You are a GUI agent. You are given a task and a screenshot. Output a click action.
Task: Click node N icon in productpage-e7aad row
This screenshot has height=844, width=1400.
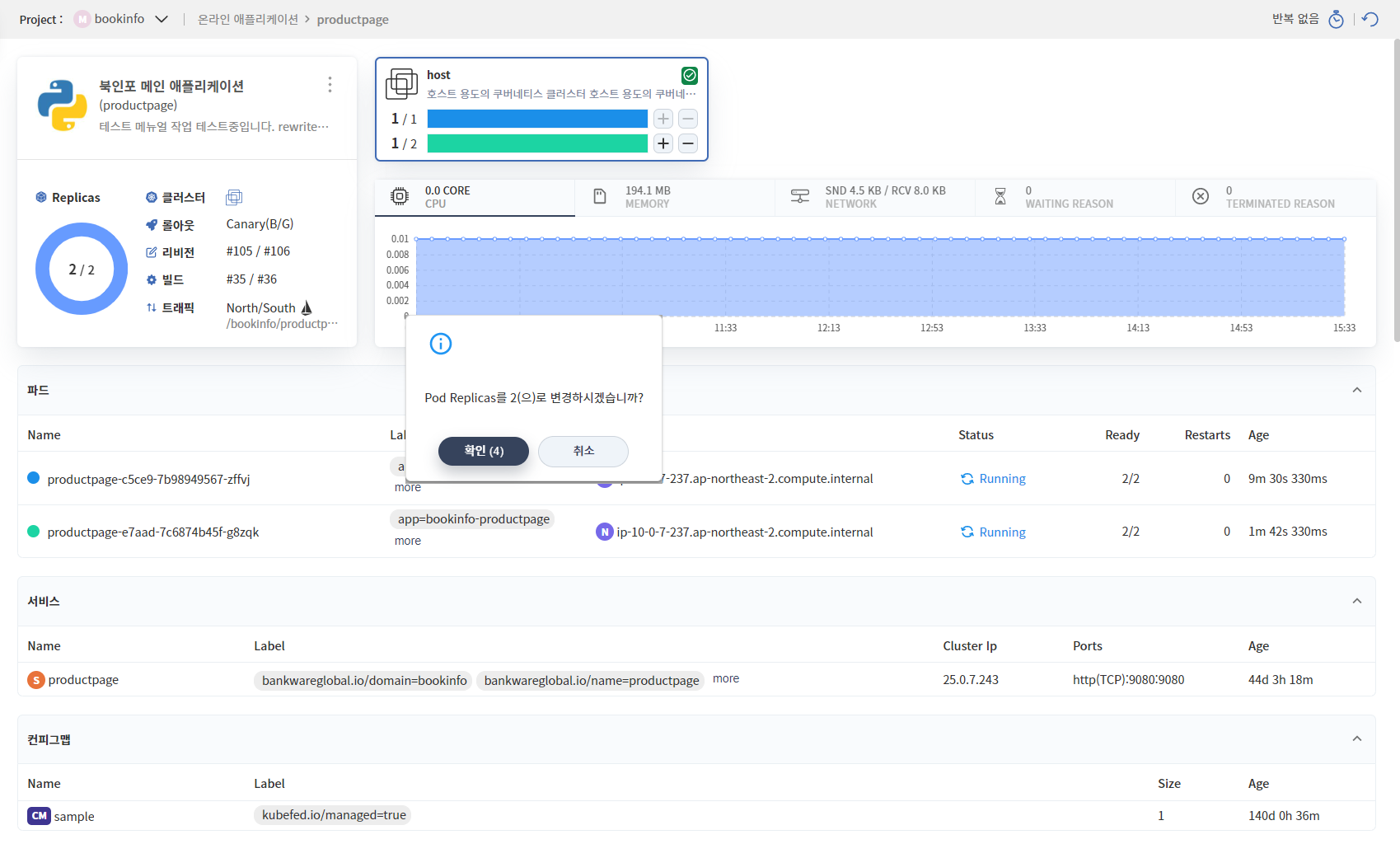tap(605, 532)
